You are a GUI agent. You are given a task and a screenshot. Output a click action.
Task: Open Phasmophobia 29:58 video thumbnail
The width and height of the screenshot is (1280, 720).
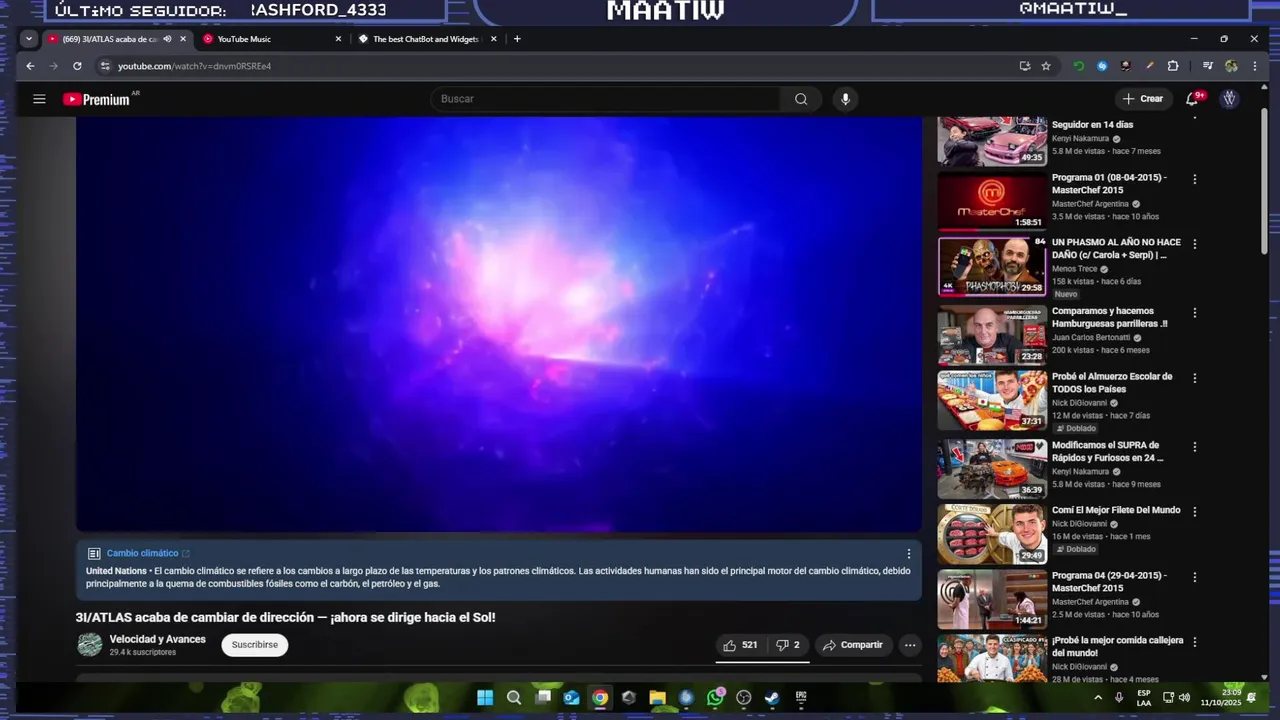tap(992, 267)
